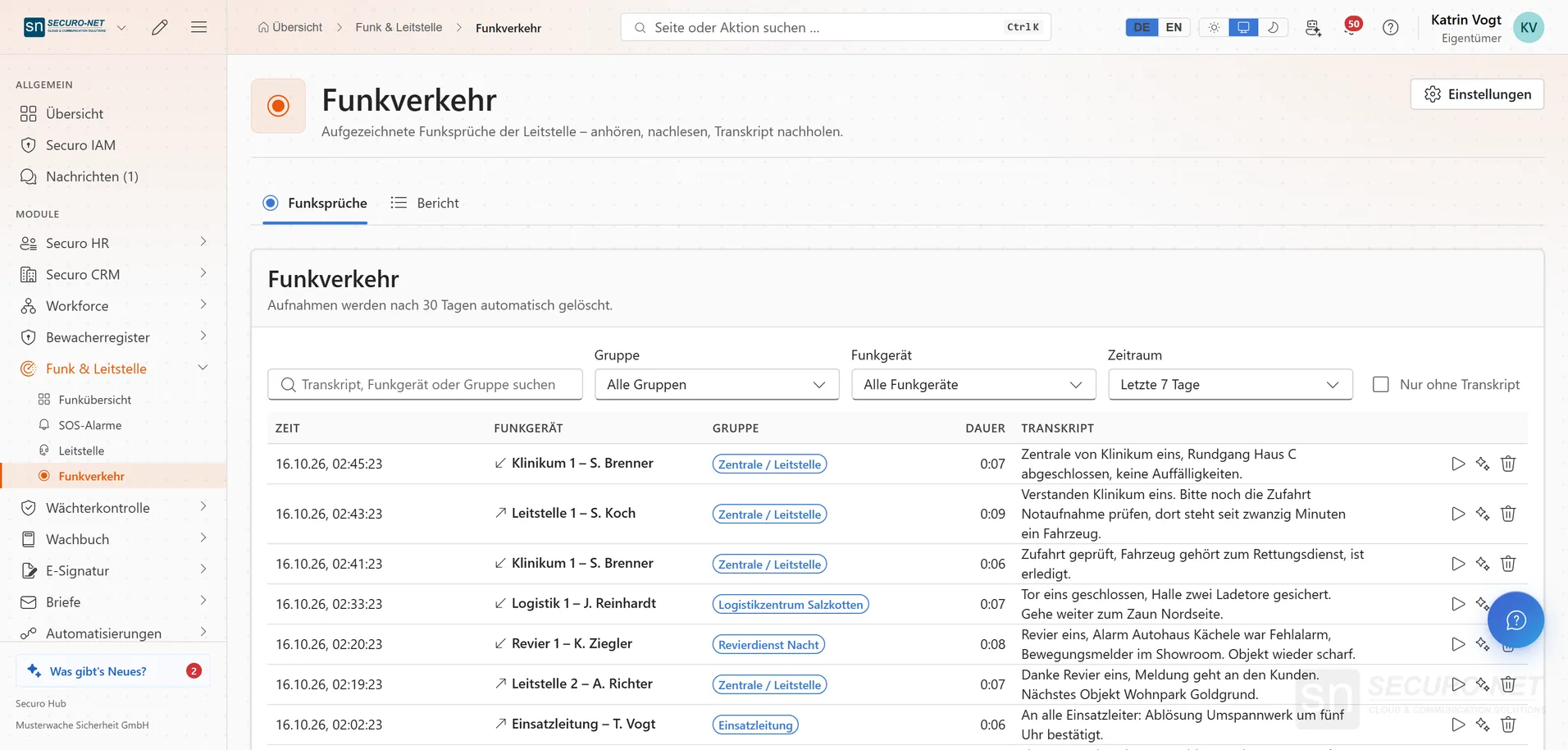This screenshot has width=1568, height=750.
Task: Go to Übersicht breadcrumb
Action: click(290, 27)
